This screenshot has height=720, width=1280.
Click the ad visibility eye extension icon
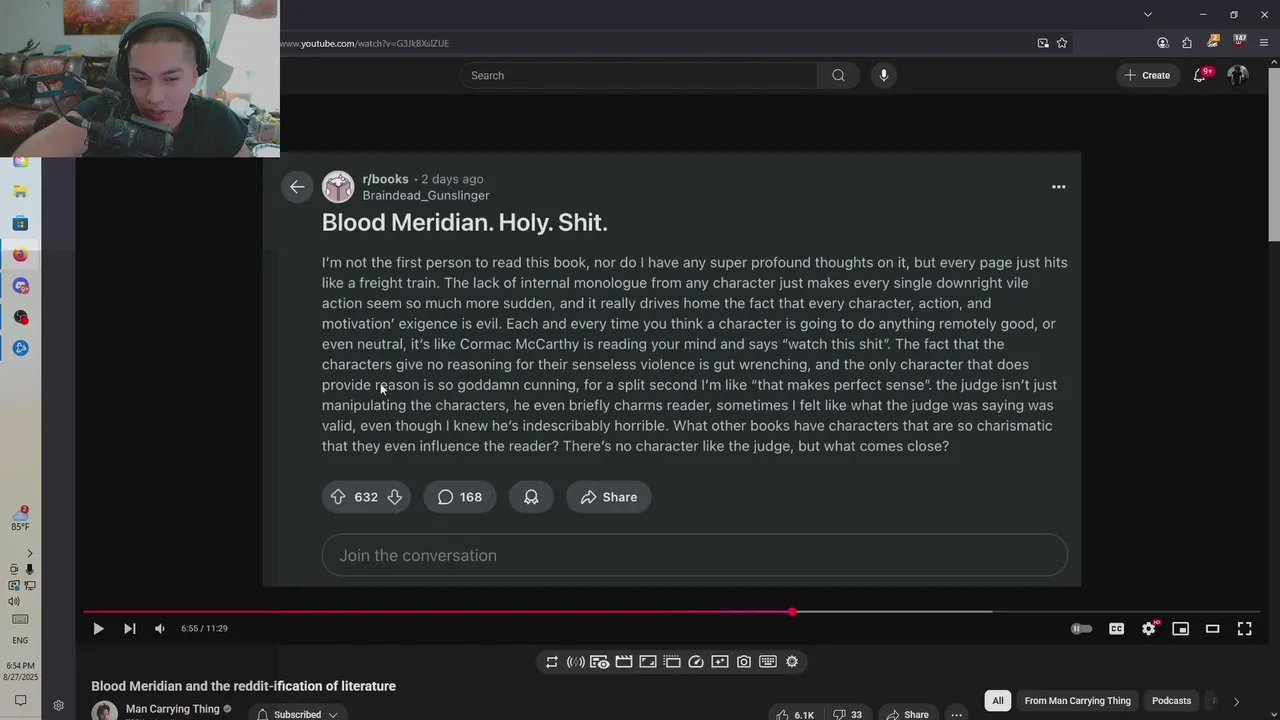(599, 661)
